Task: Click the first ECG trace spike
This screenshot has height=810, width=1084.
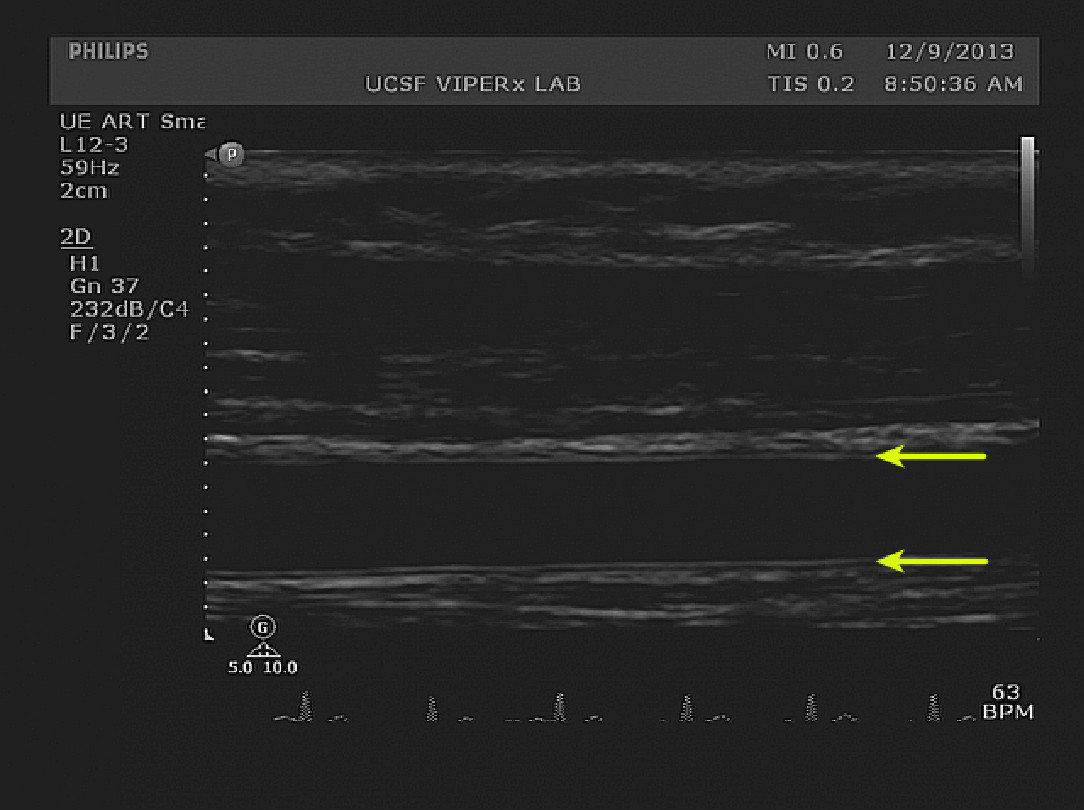Action: pos(305,706)
